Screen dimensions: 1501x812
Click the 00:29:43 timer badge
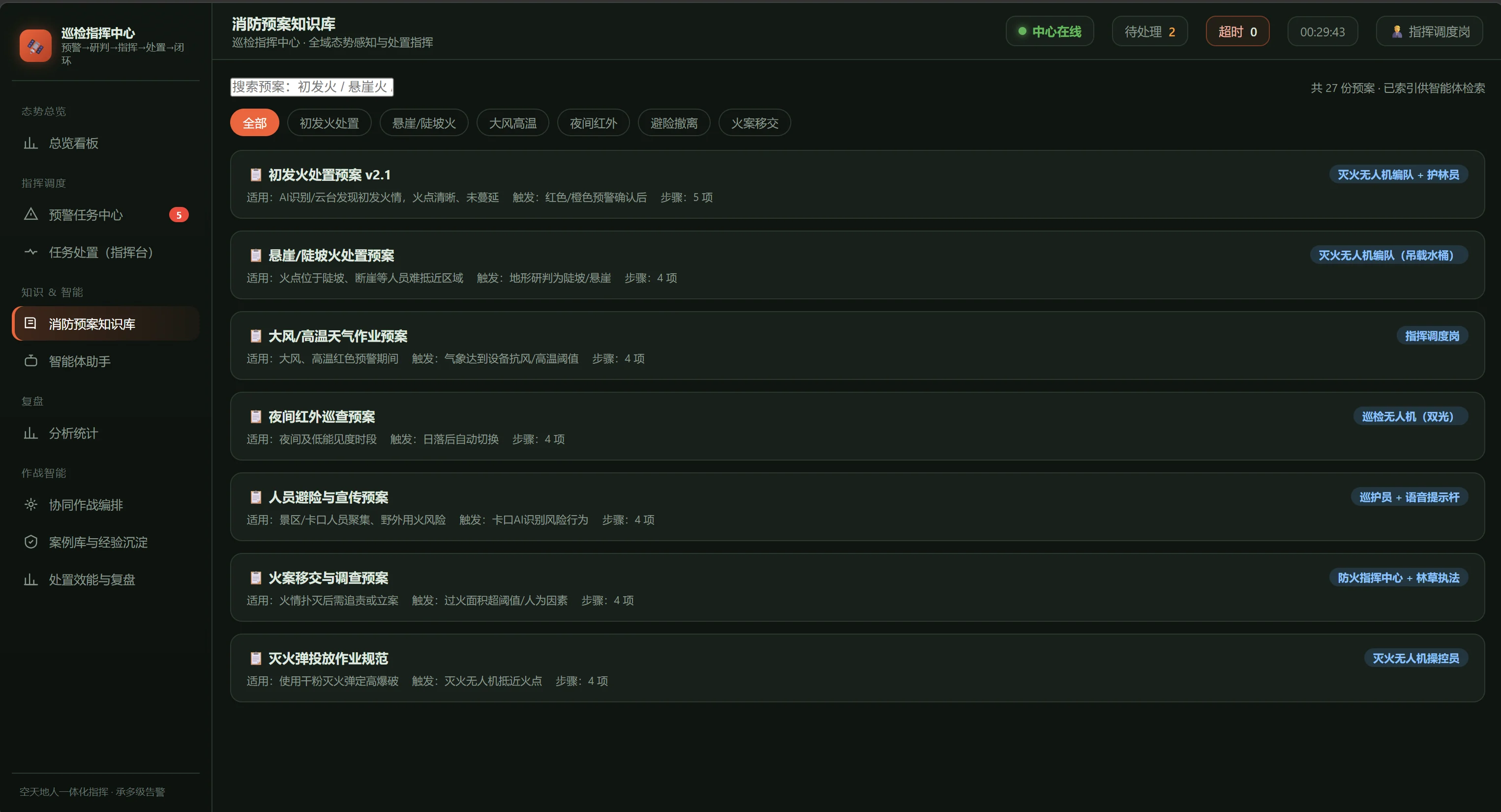point(1322,31)
